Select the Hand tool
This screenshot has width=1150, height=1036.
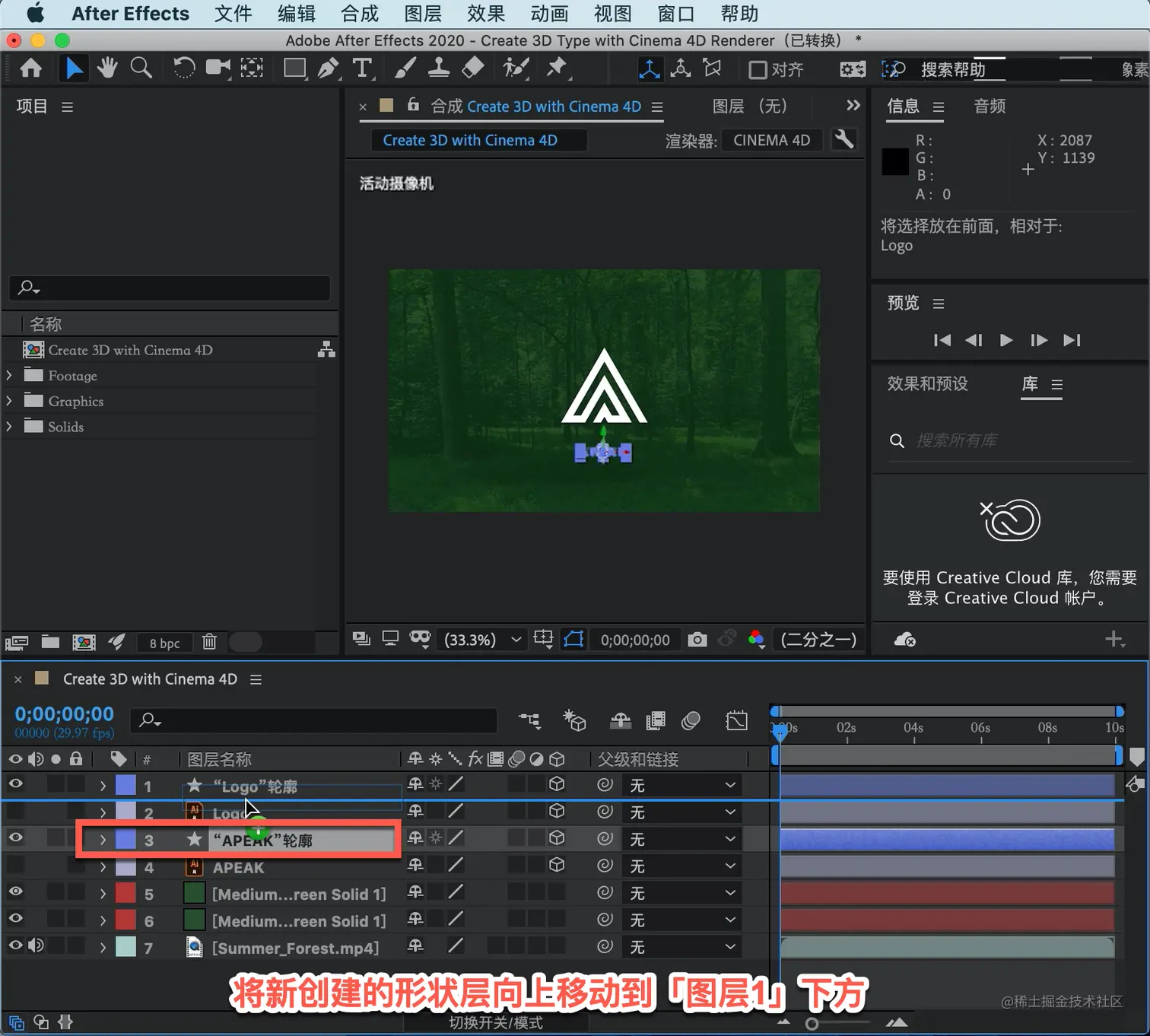(106, 68)
